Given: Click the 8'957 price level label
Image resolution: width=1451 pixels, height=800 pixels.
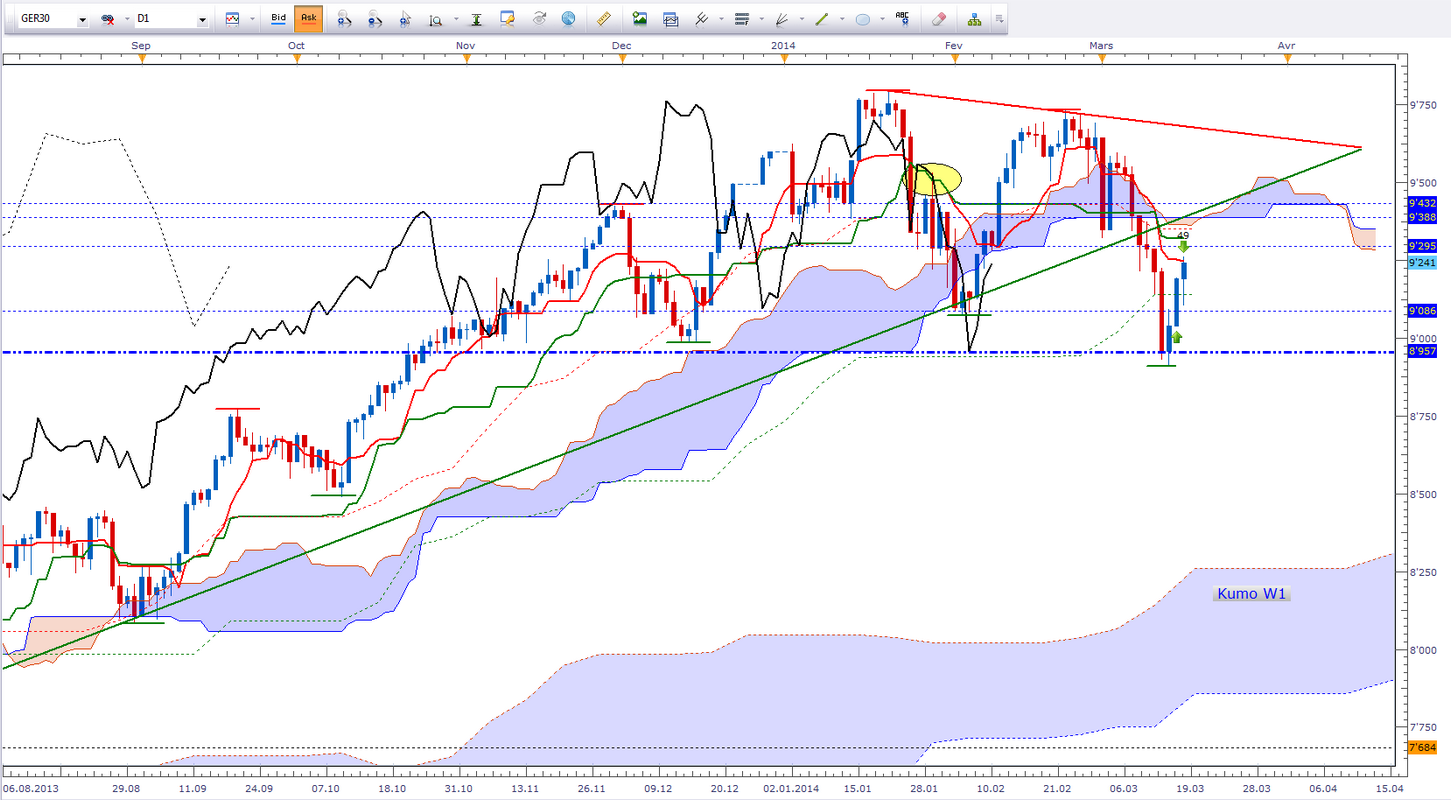Looking at the screenshot, I should 1421,352.
